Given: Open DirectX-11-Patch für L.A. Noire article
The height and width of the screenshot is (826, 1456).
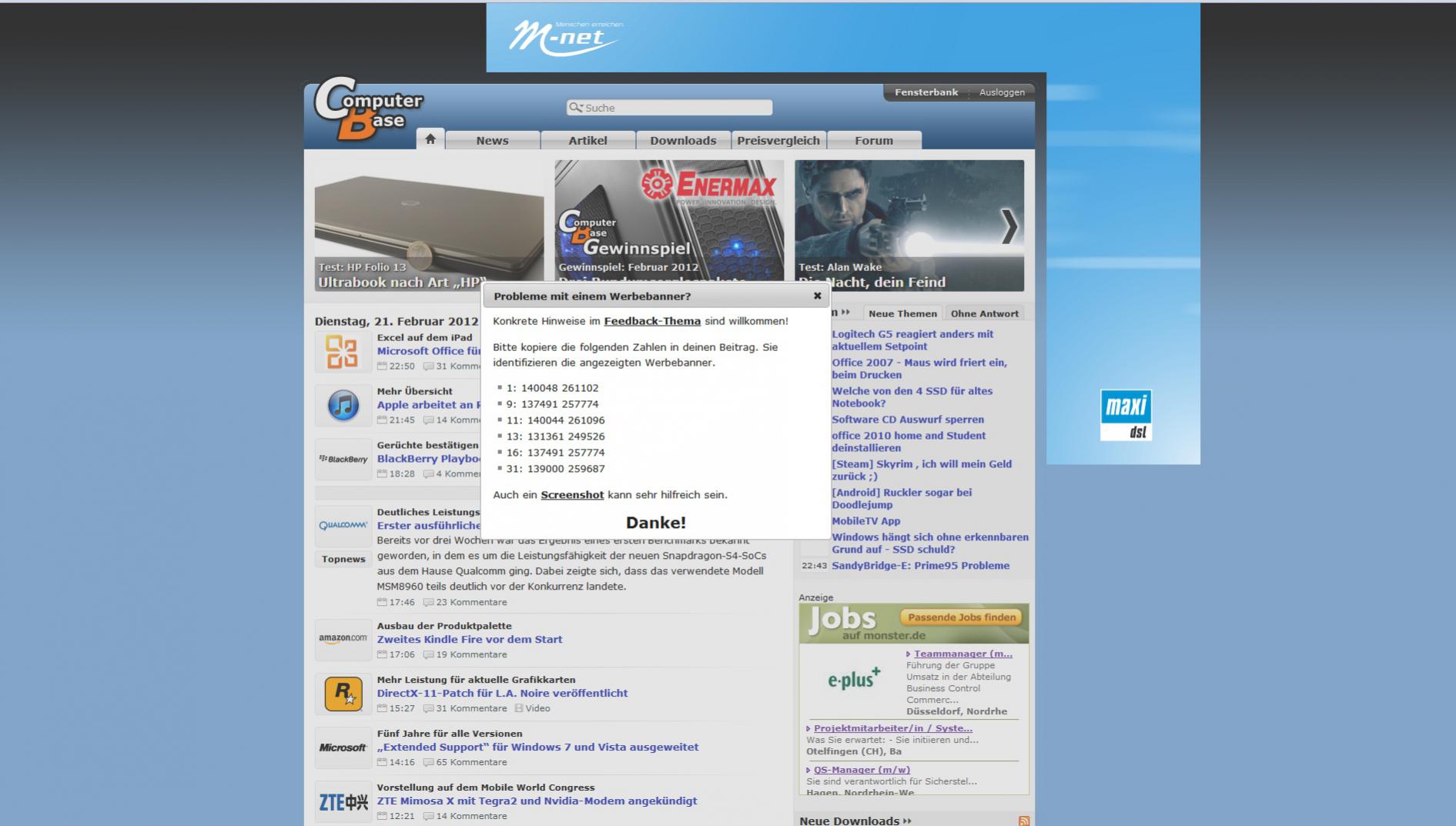Looking at the screenshot, I should (502, 694).
